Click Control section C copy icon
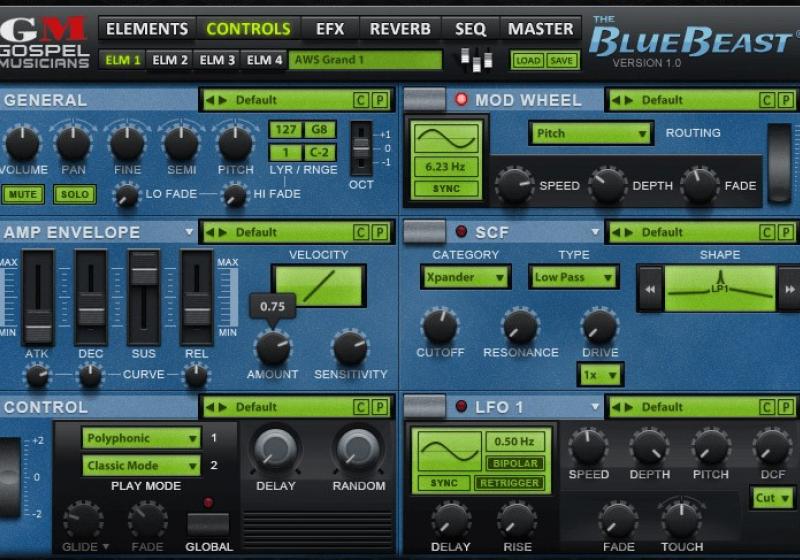 [361, 407]
